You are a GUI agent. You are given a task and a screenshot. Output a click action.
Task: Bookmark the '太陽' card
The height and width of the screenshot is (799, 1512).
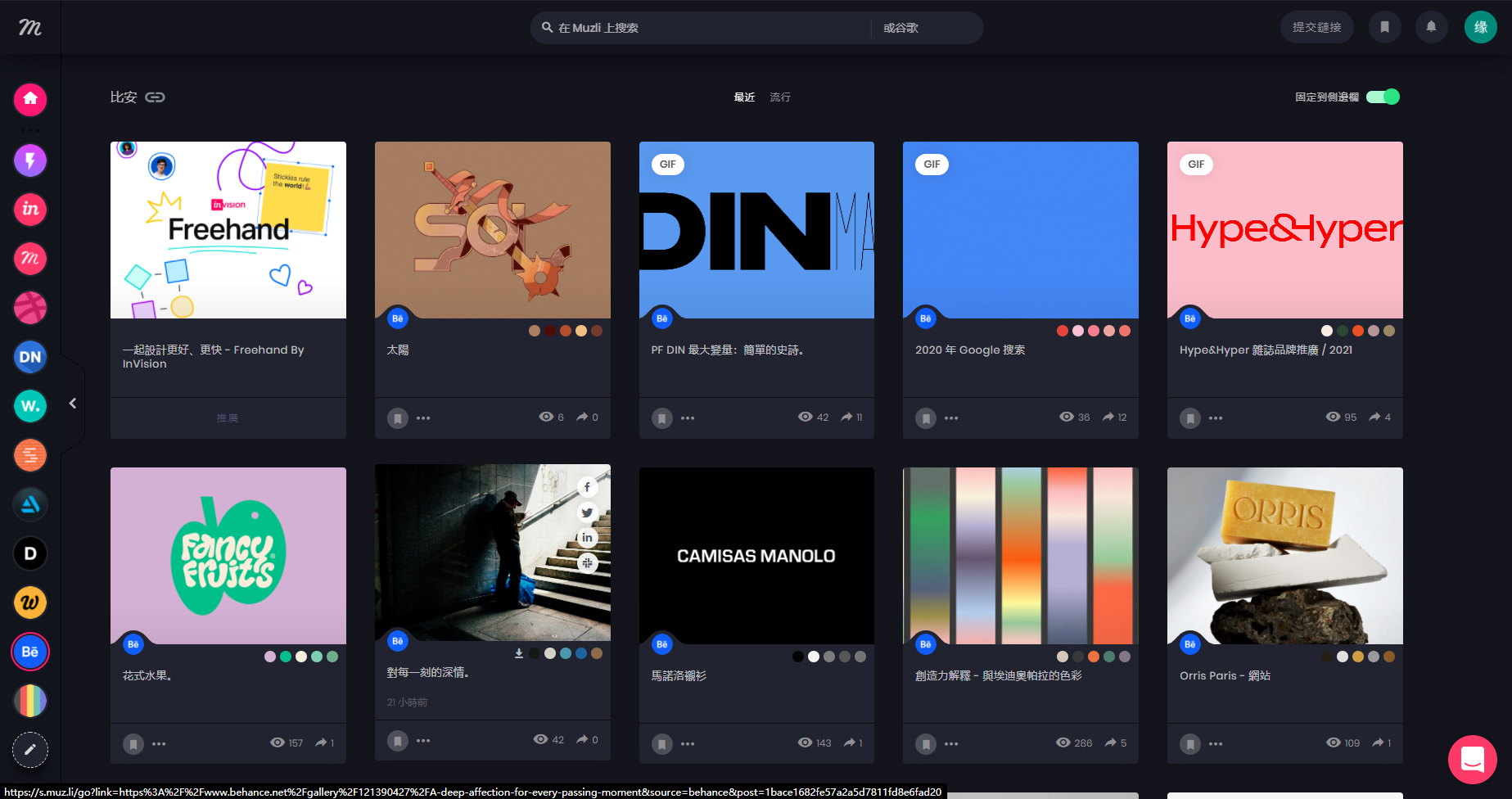click(x=397, y=418)
